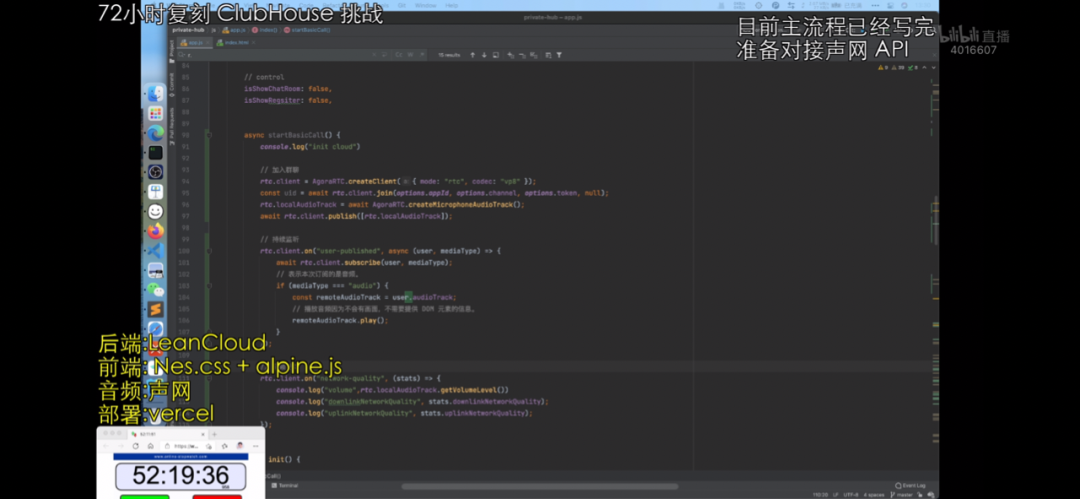Click the red button in timer window
The height and width of the screenshot is (499, 1080).
tap(217, 496)
